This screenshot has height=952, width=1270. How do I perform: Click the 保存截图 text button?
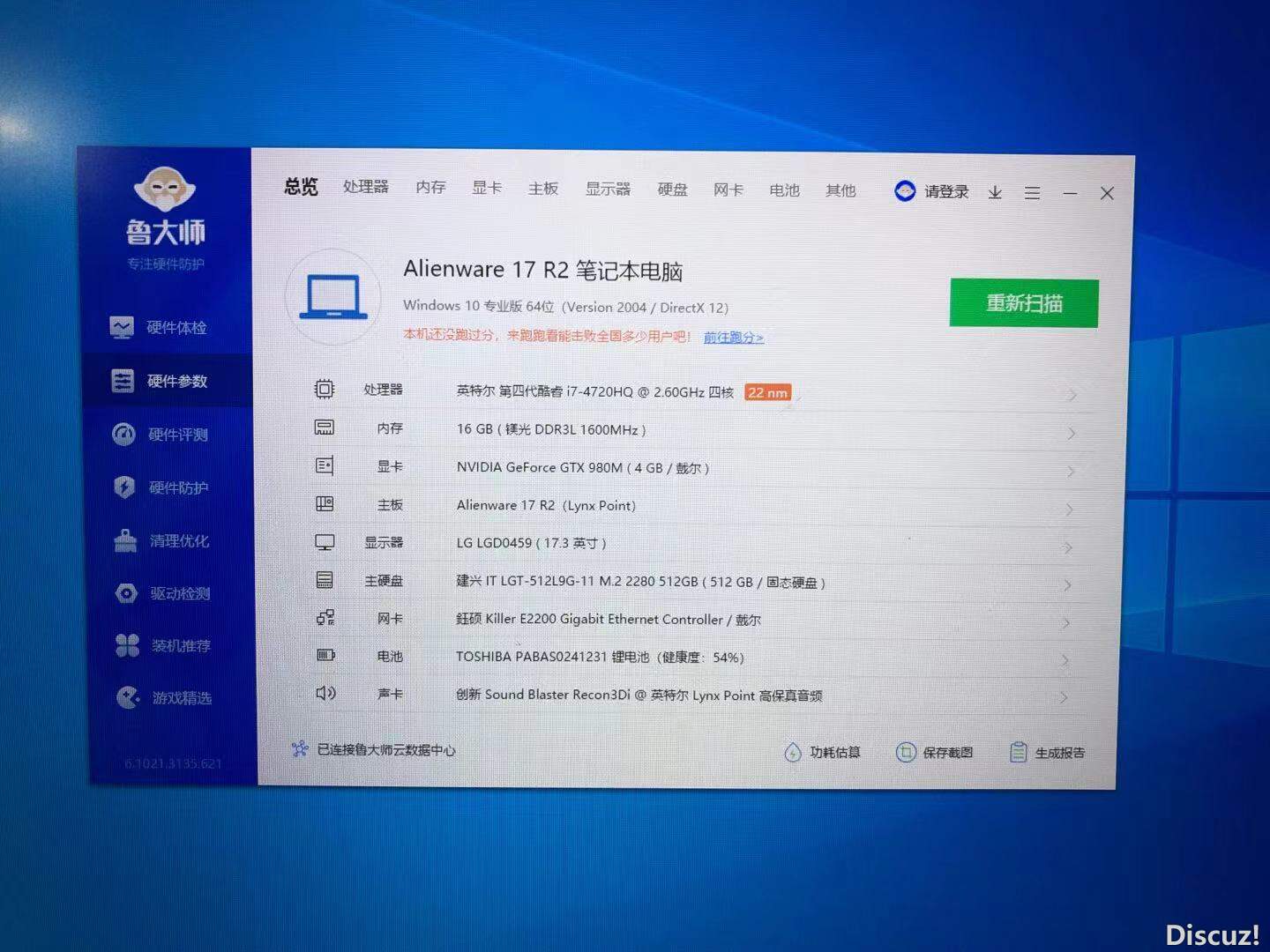coord(947,752)
